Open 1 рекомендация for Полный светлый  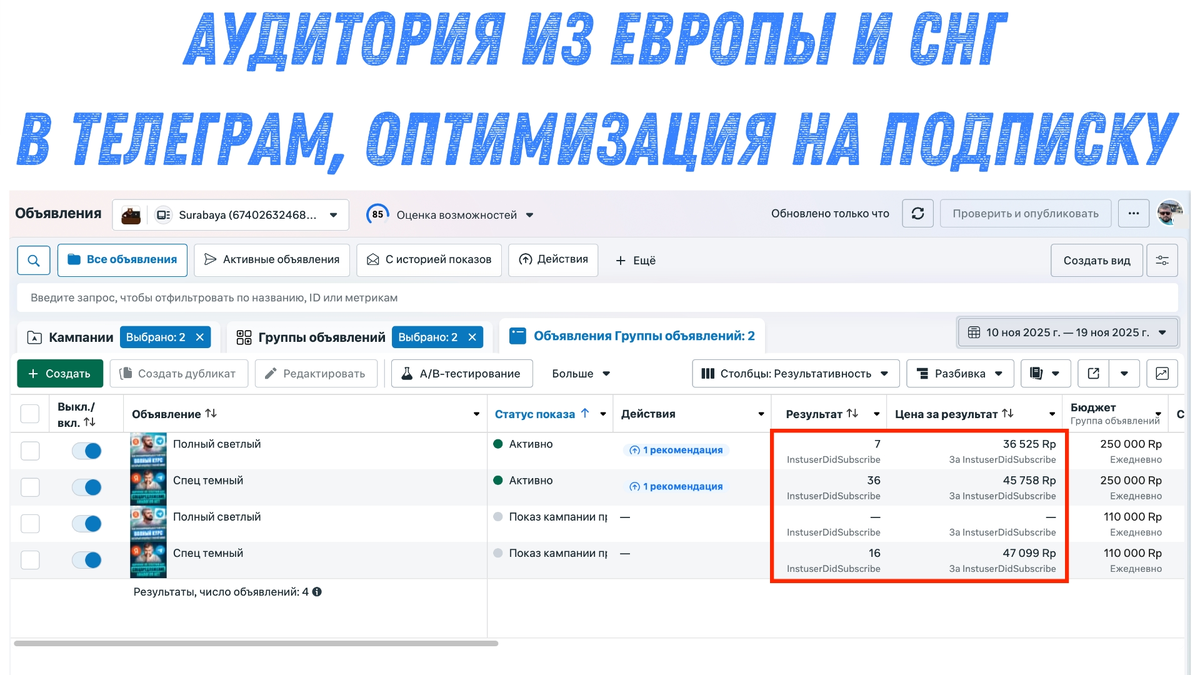tap(676, 450)
